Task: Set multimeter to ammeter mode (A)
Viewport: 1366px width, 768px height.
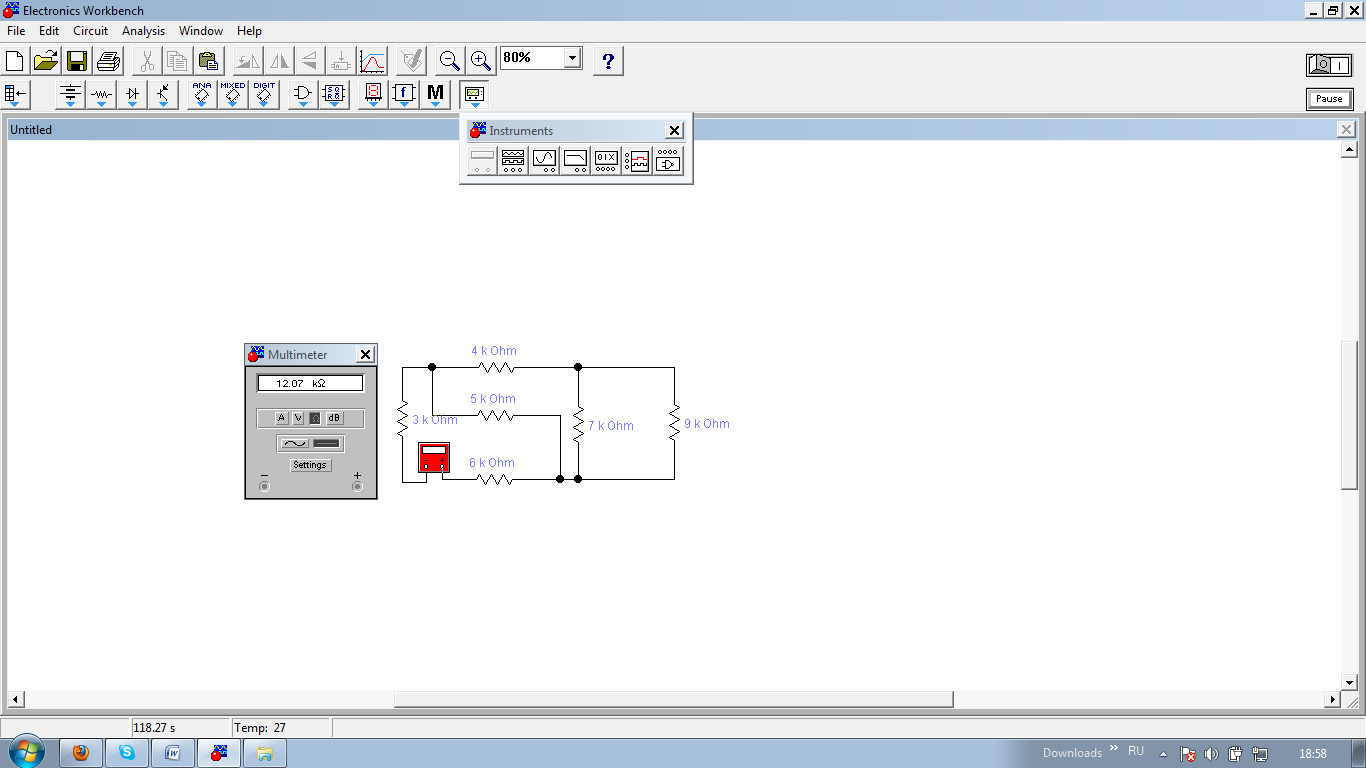Action: pos(281,418)
